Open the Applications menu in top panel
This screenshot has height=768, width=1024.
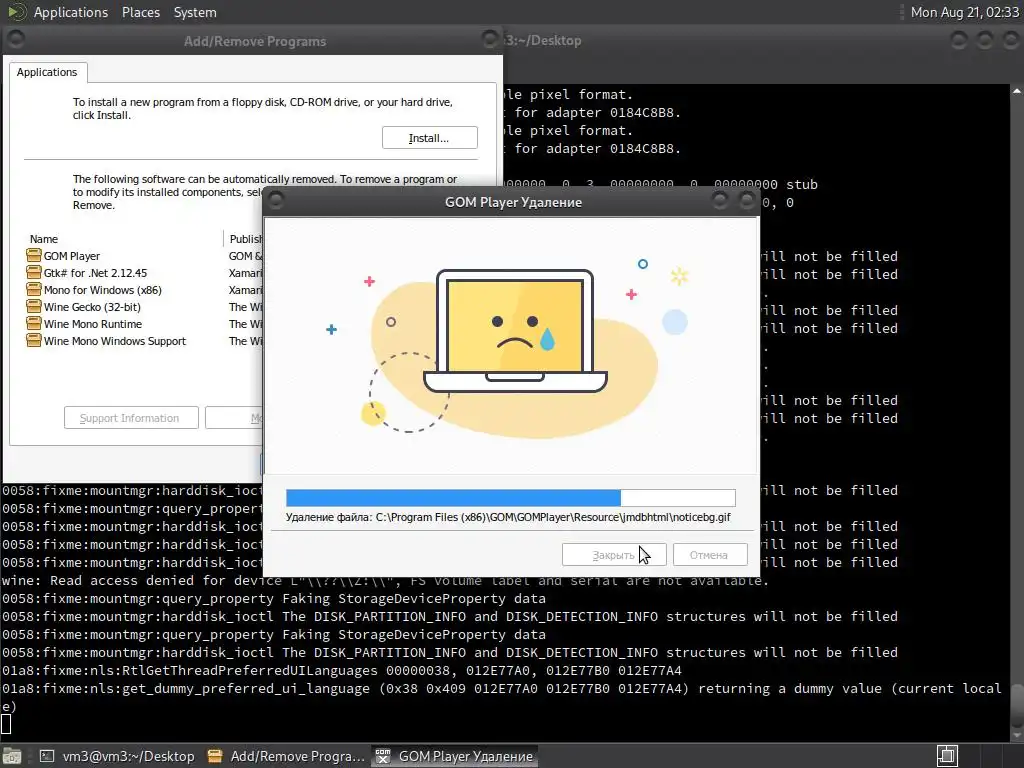point(71,12)
